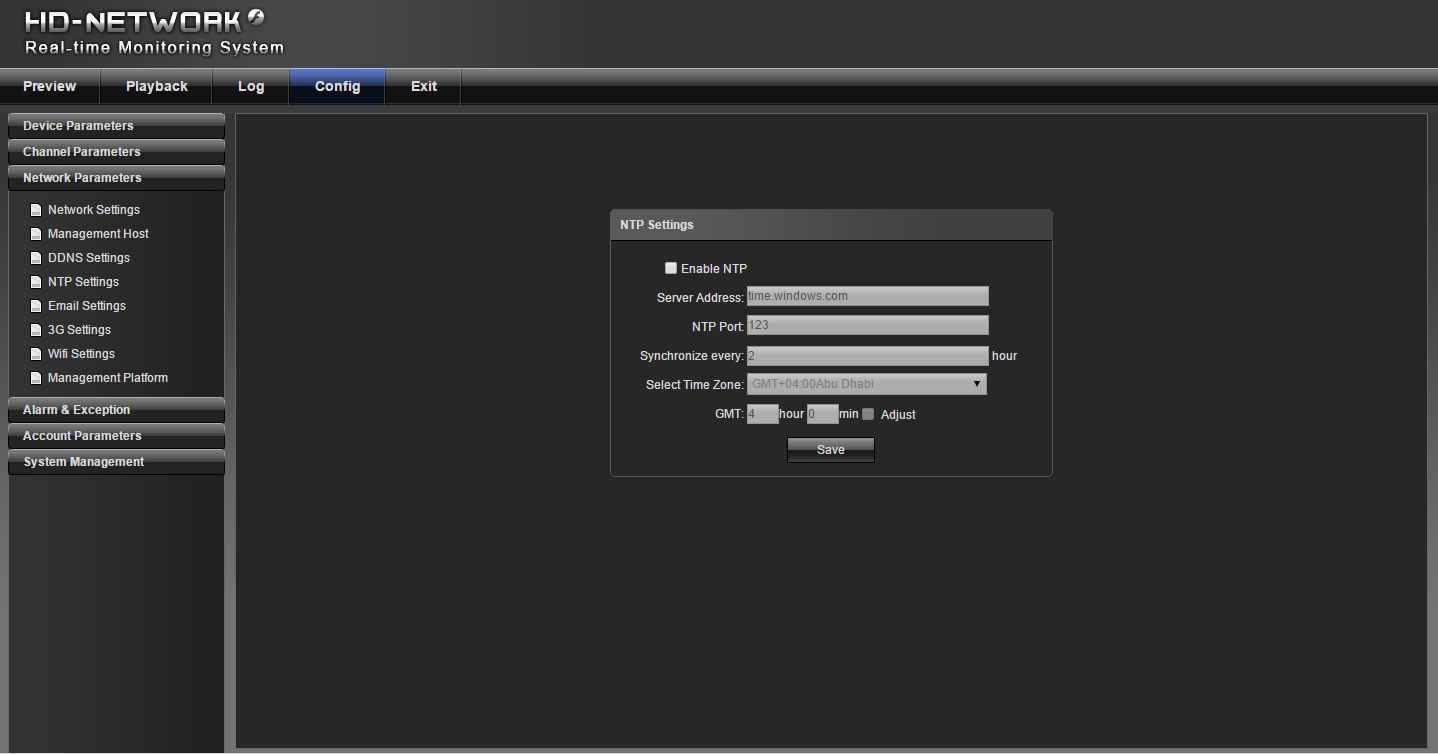The width and height of the screenshot is (1438, 754).
Task: Open 3G Settings page
Action: [79, 330]
